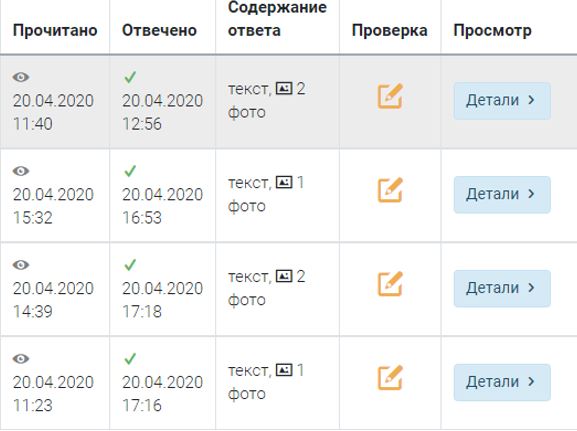The width and height of the screenshot is (577, 431).
Task: Click the photo icon in the 12:56 row
Action: pyautogui.click(x=284, y=88)
